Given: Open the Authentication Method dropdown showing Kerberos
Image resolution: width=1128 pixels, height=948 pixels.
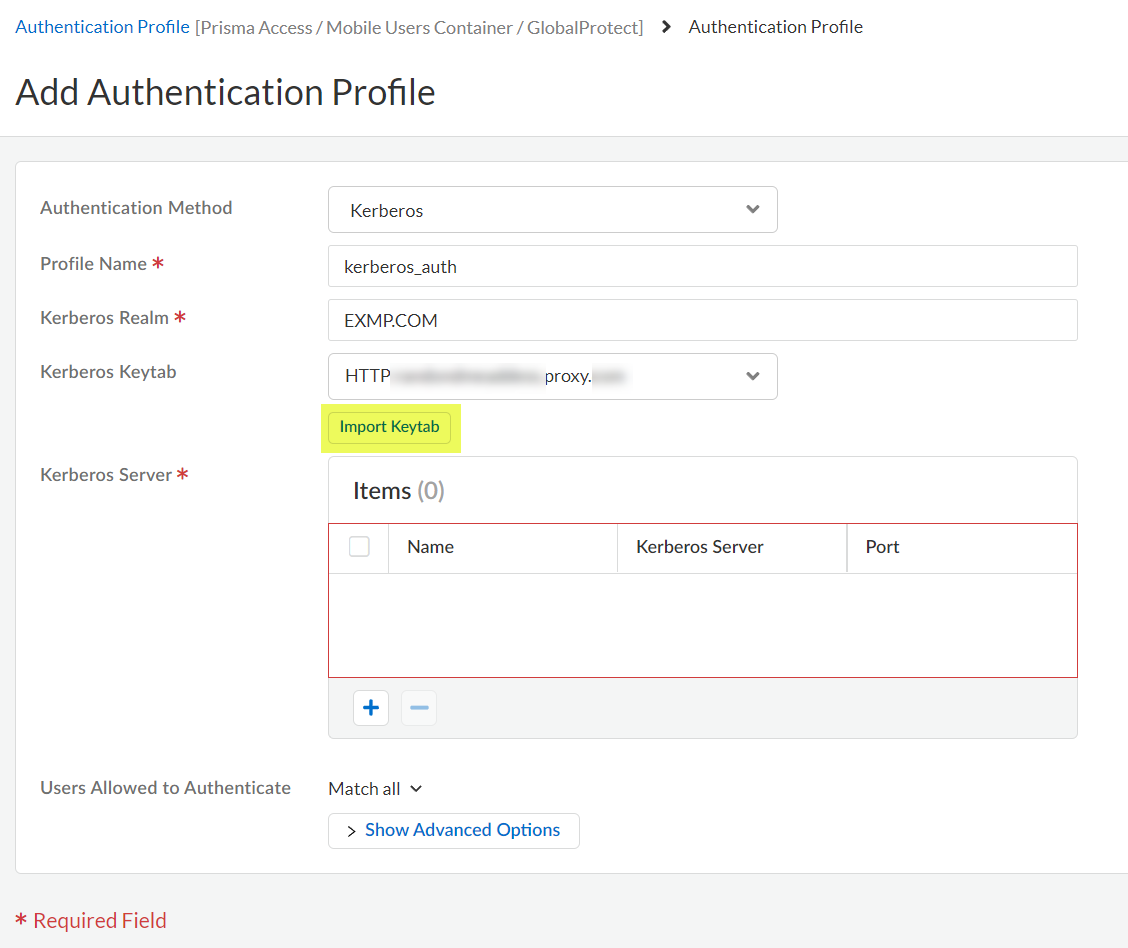Looking at the screenshot, I should [x=552, y=210].
